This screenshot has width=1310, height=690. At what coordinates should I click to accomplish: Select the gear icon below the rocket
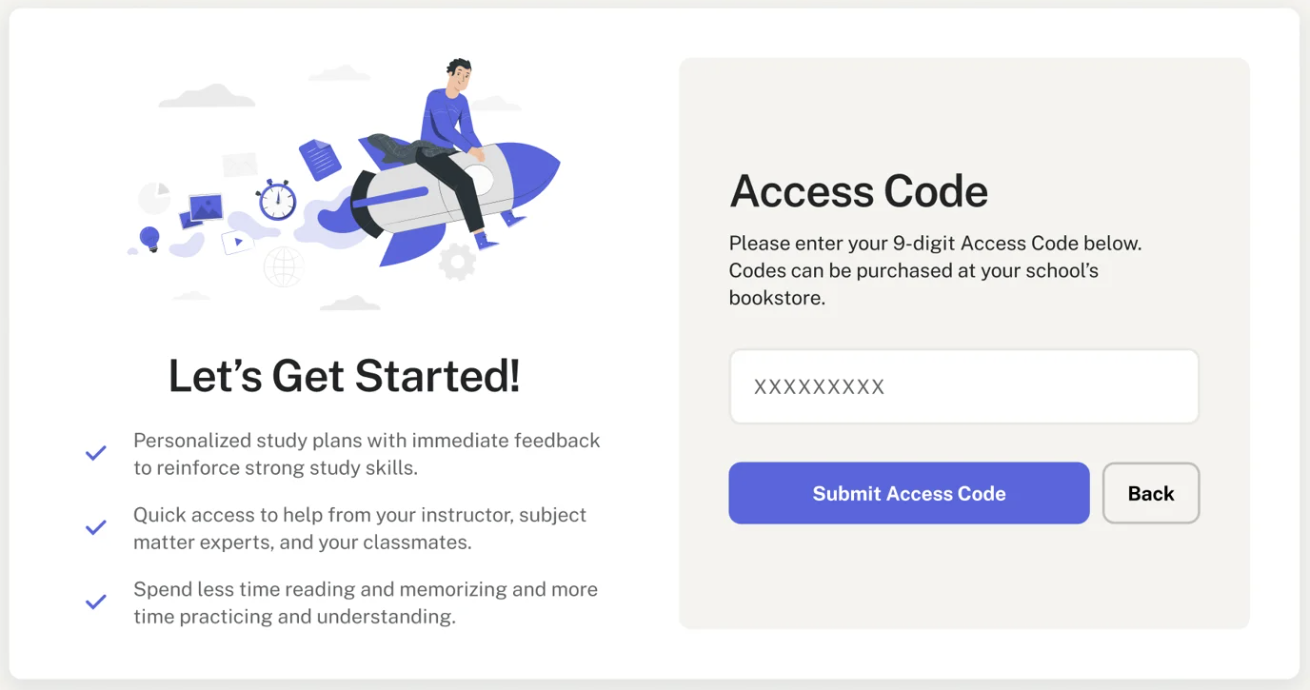tap(456, 261)
